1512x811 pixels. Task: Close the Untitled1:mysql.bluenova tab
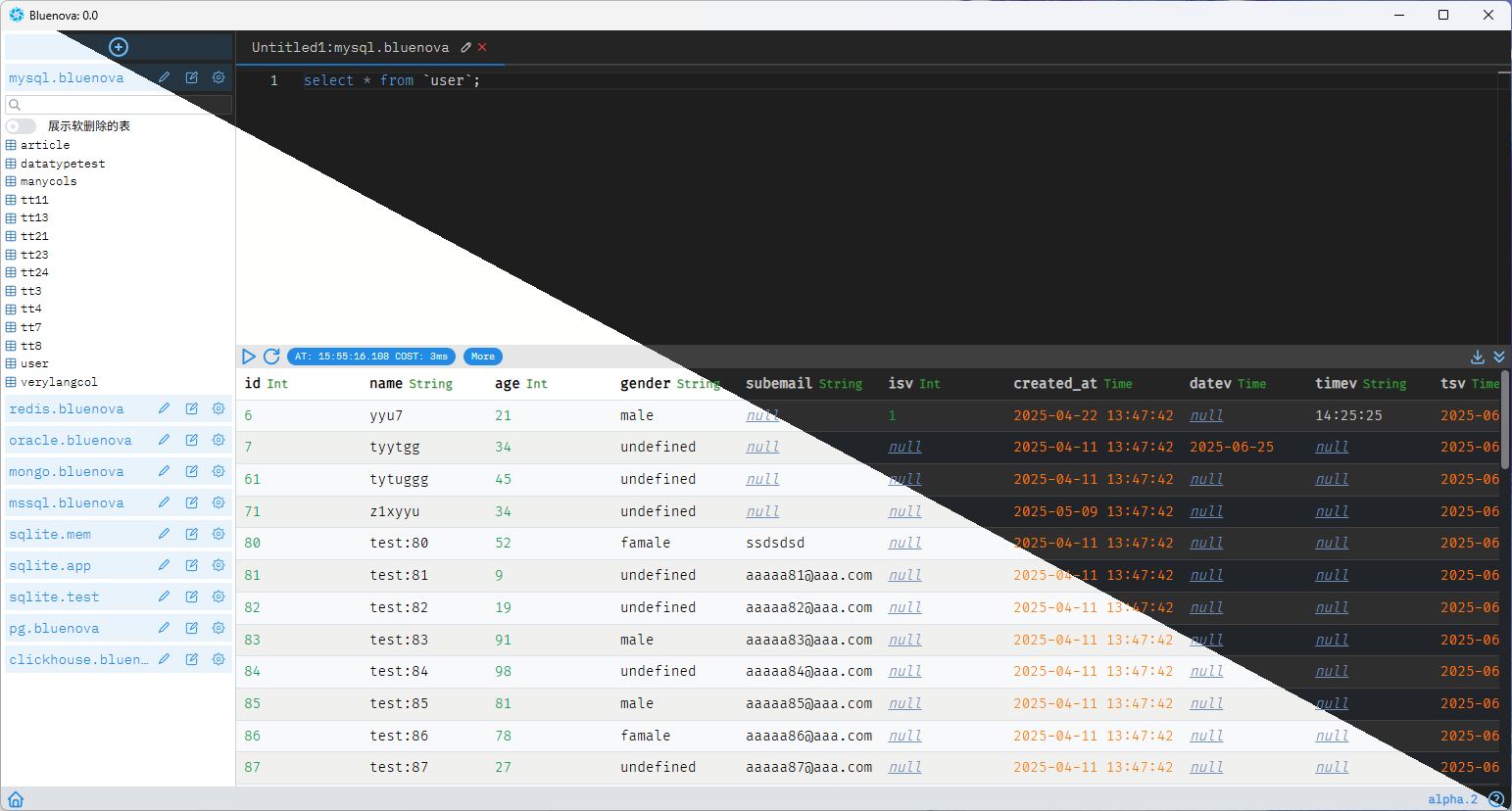coord(482,47)
